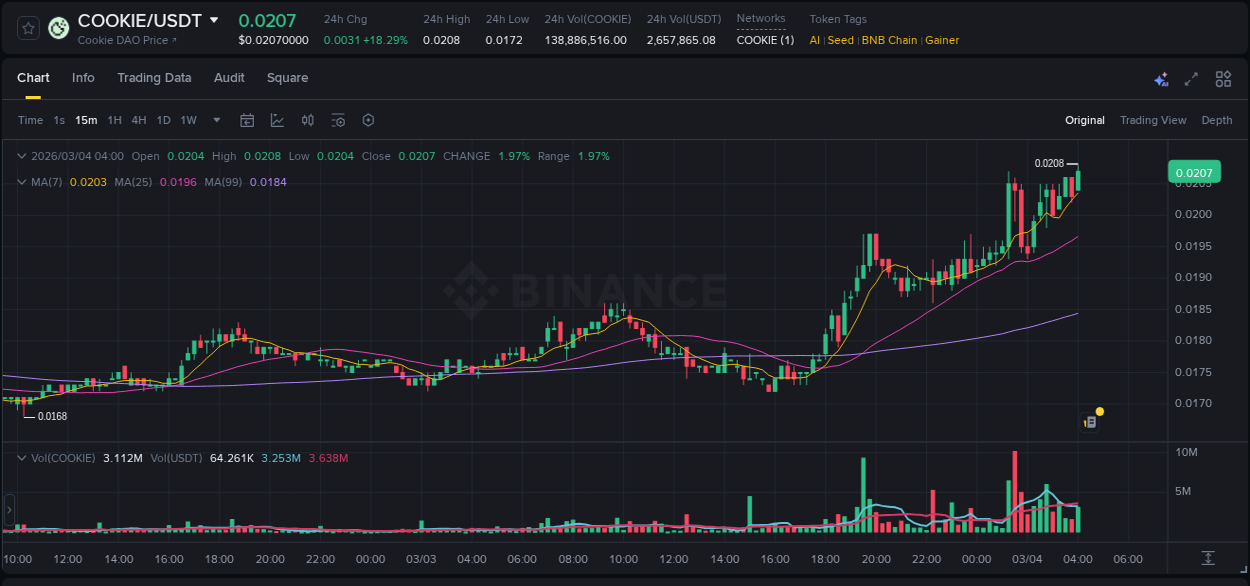Open the calendar date-jump tool
The width and height of the screenshot is (1250, 586).
(247, 120)
